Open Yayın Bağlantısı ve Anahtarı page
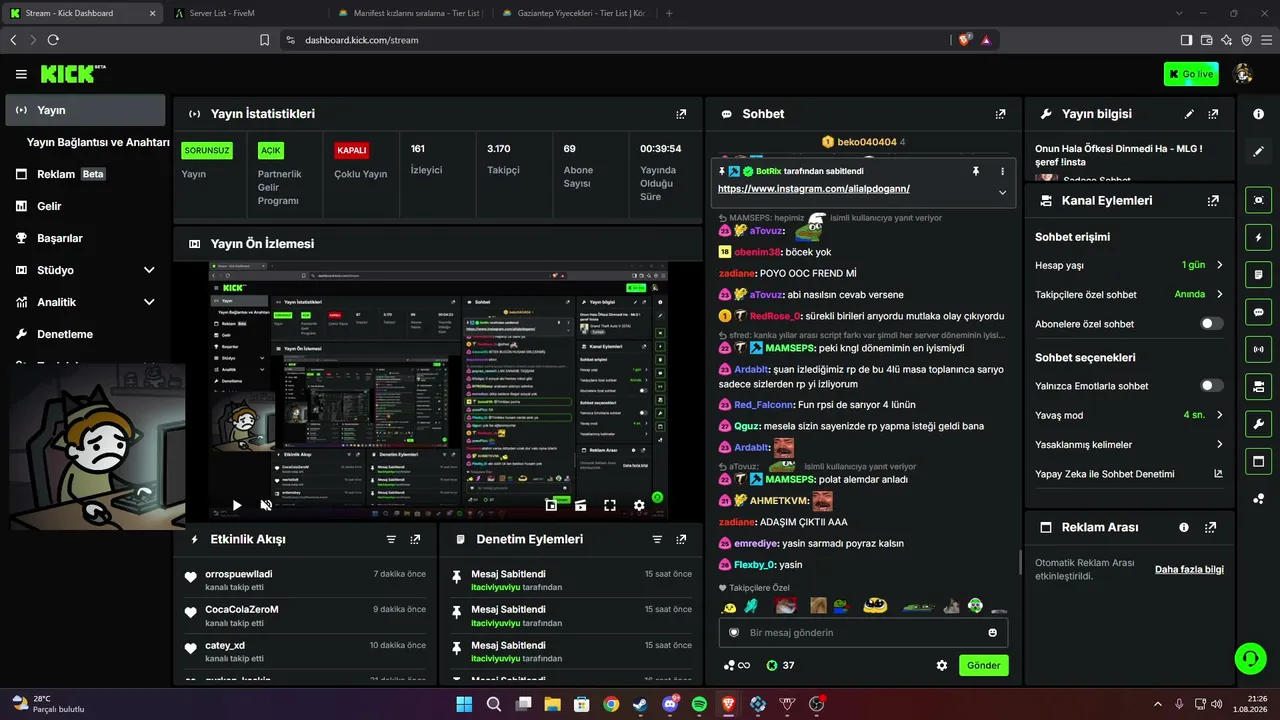Viewport: 1280px width, 720px height. (98, 142)
